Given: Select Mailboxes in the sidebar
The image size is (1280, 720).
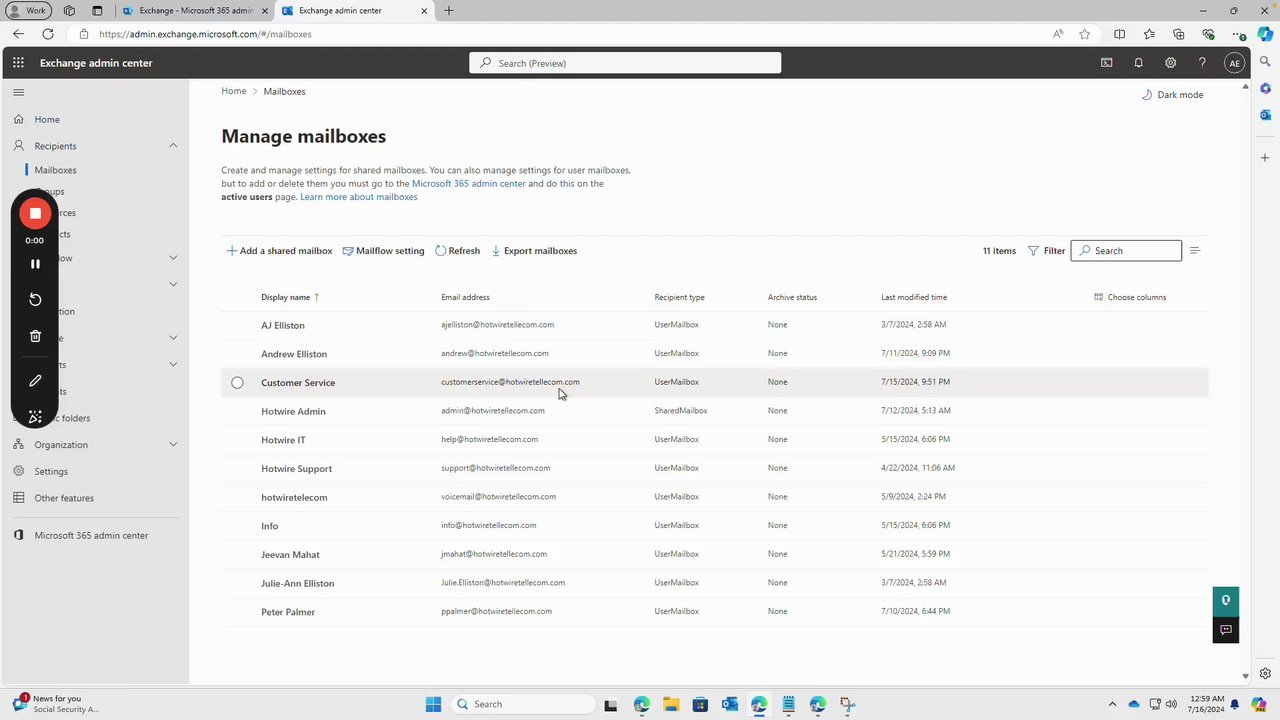Looking at the screenshot, I should click(55, 170).
